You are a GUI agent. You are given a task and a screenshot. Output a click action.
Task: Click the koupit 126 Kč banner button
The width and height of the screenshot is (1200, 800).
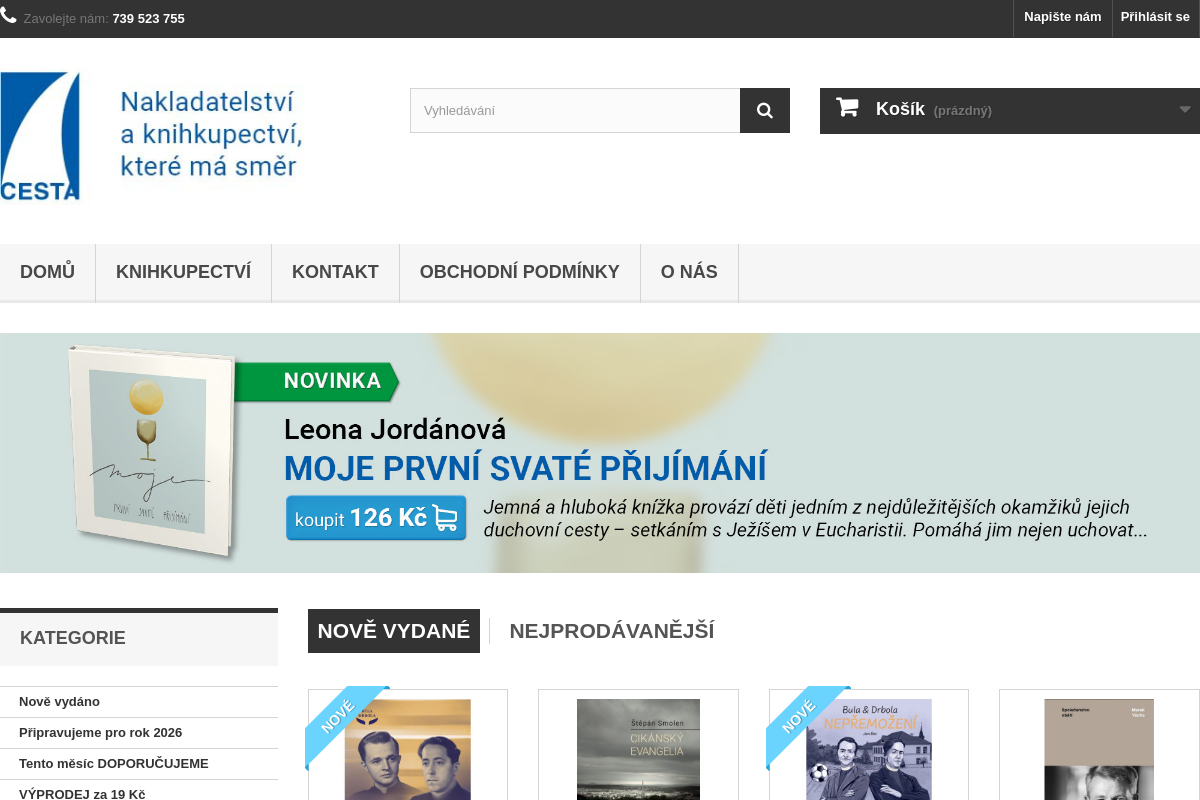pyautogui.click(x=376, y=518)
